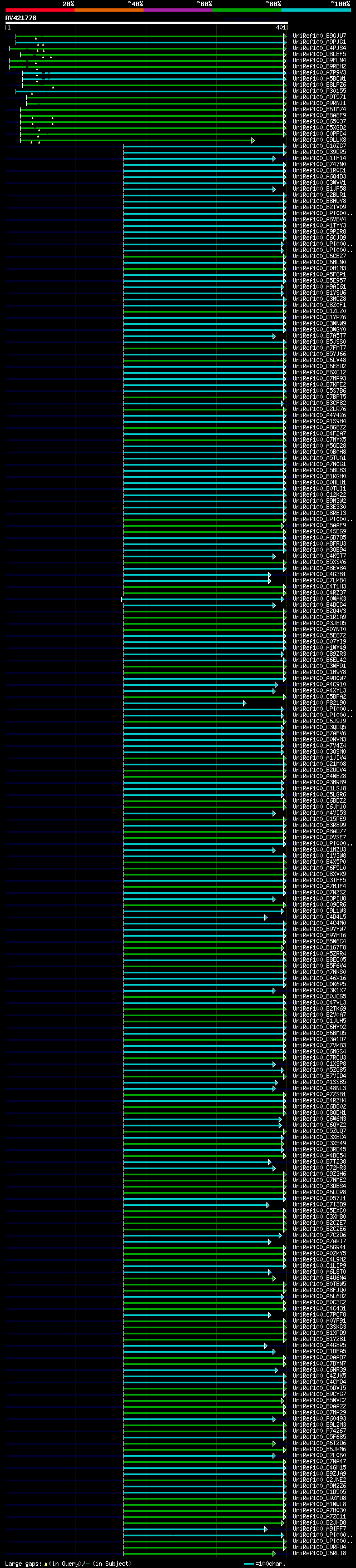The width and height of the screenshot is (356, 1568).
Task: Click label UniRef100_B8LPZ6
Action: tap(319, 85)
